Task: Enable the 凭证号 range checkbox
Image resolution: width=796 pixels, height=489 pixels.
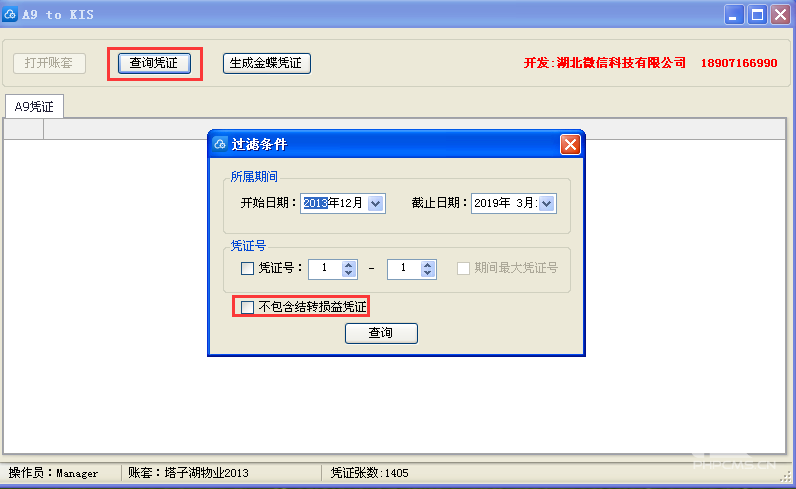Action: (248, 268)
